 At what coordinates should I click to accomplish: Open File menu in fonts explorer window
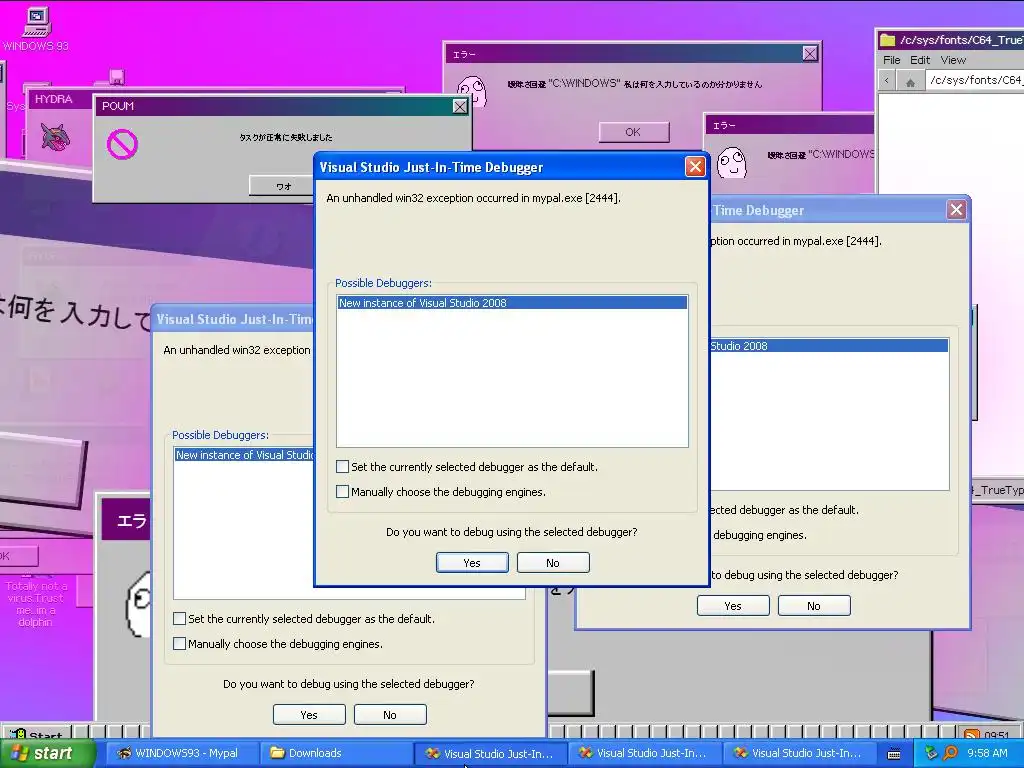click(x=891, y=60)
